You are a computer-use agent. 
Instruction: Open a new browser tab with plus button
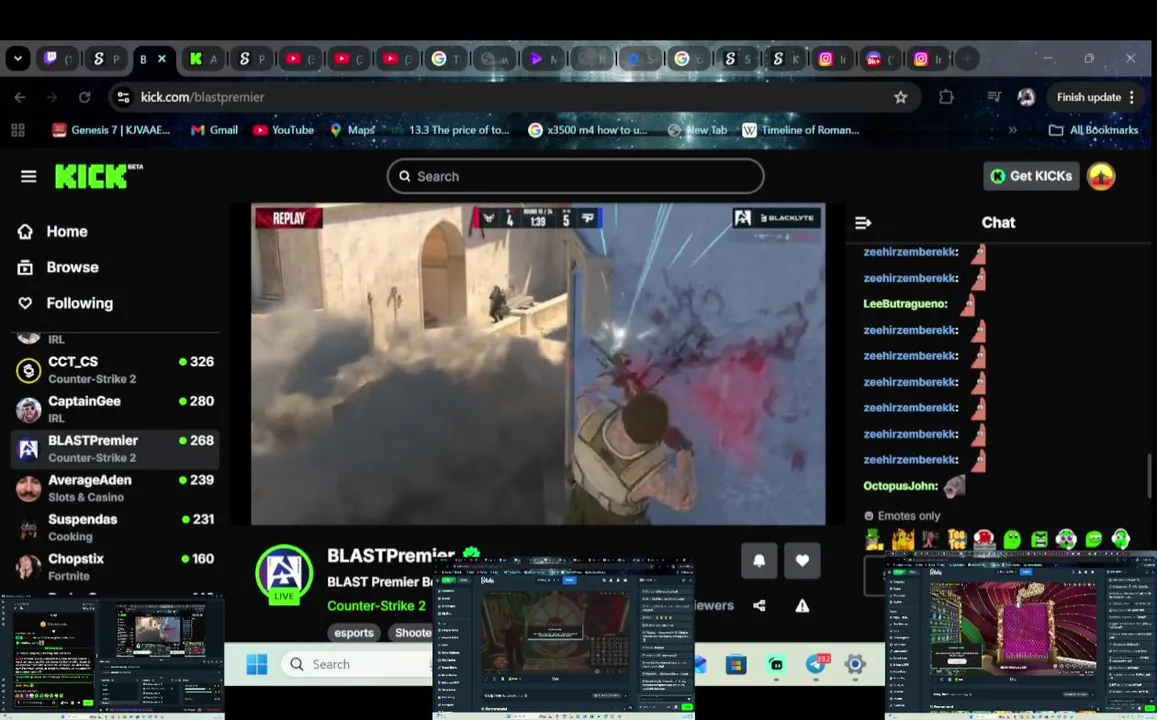point(967,59)
